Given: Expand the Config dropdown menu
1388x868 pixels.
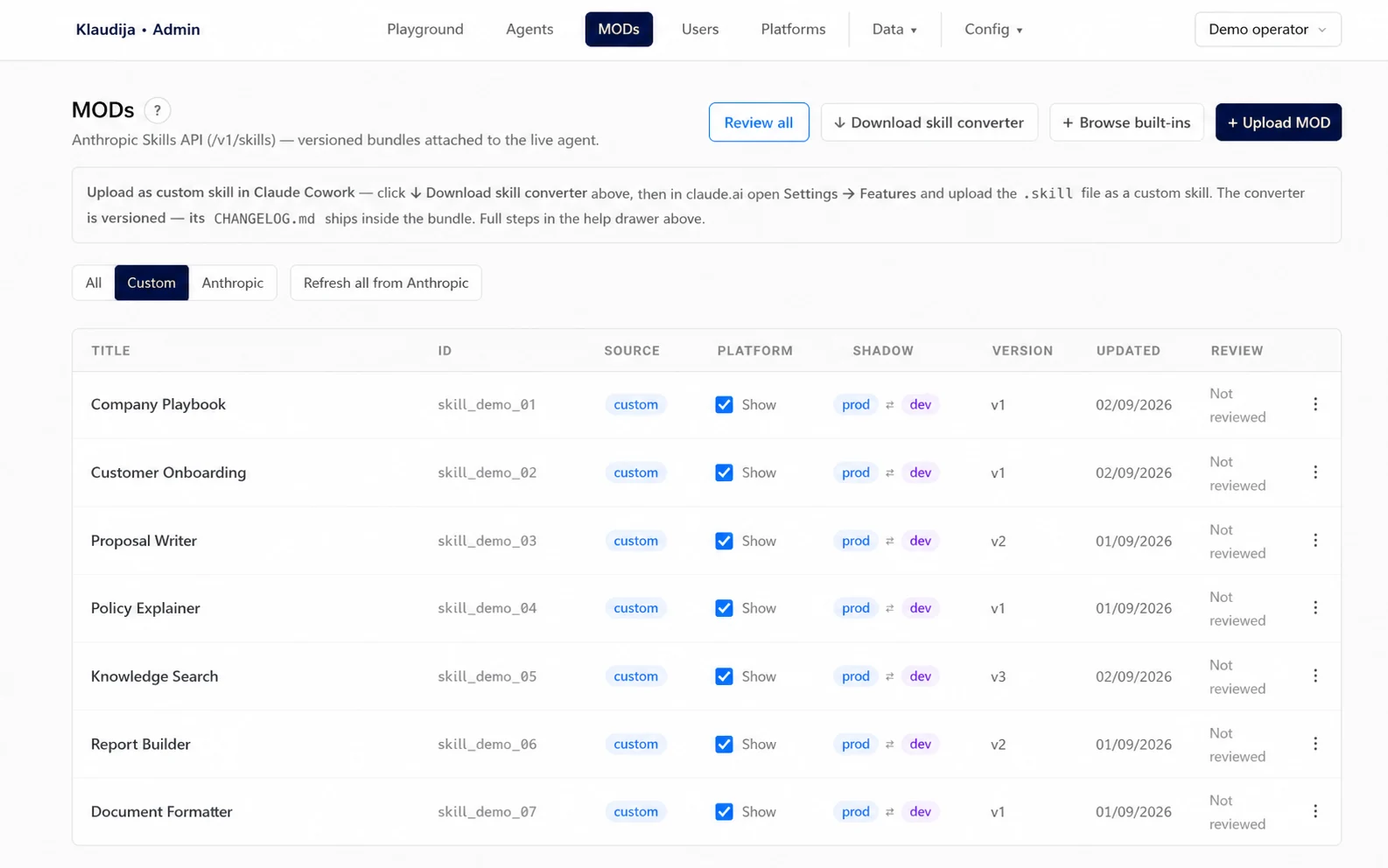Looking at the screenshot, I should tap(993, 30).
